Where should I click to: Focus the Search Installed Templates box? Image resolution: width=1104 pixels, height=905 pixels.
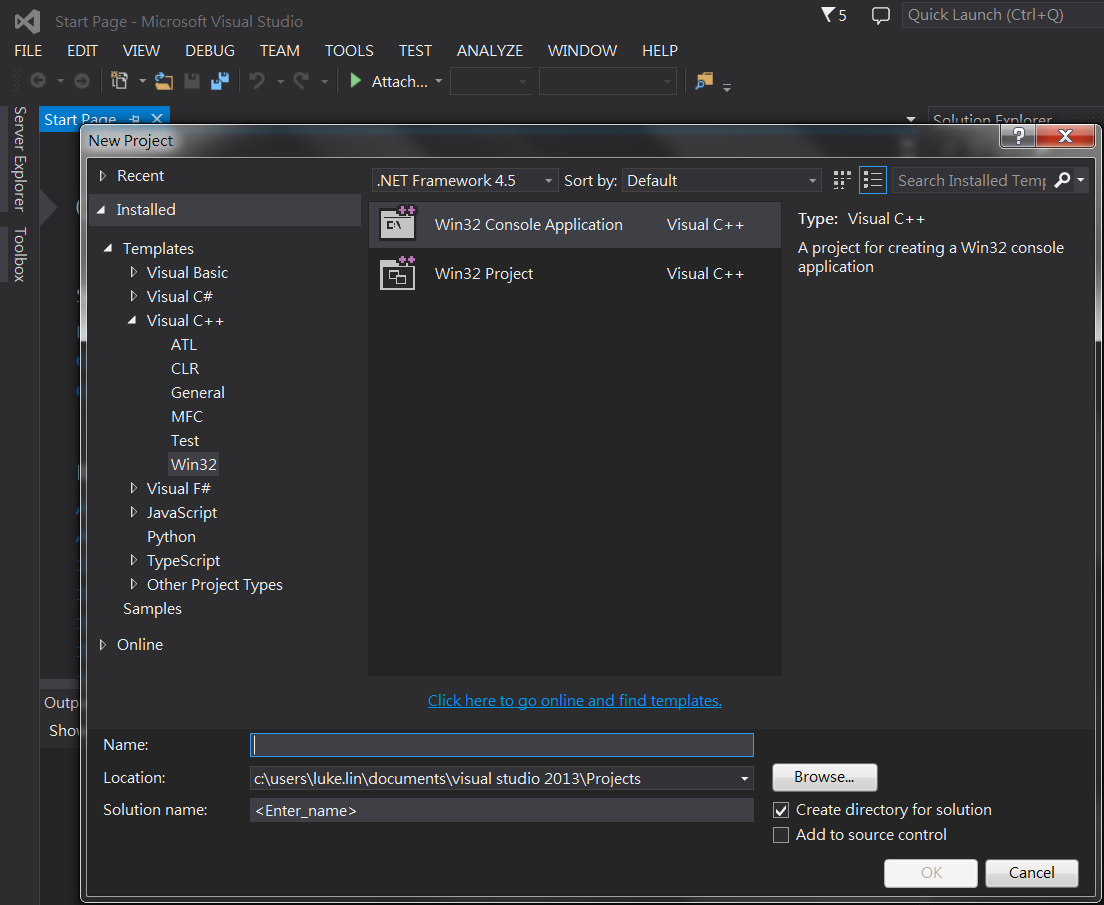[972, 180]
